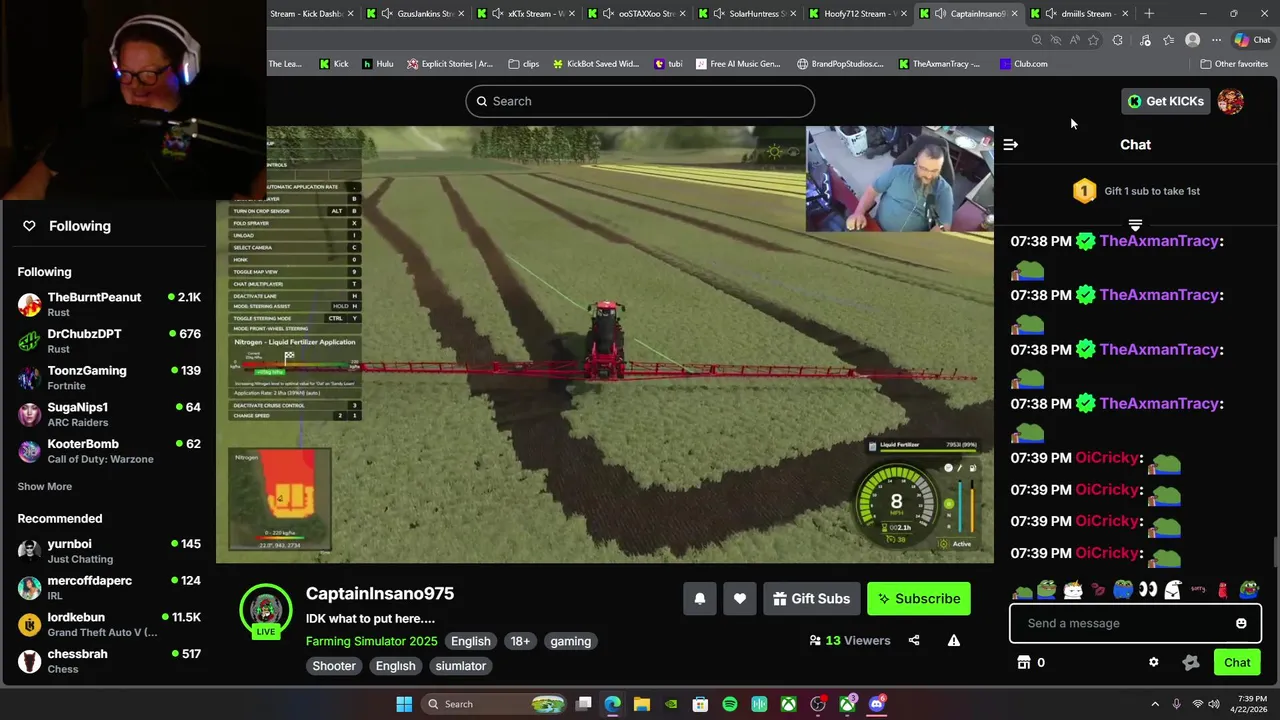The width and height of the screenshot is (1280, 720).
Task: Open the browser profile icon in toolbar
Action: coord(1192,40)
